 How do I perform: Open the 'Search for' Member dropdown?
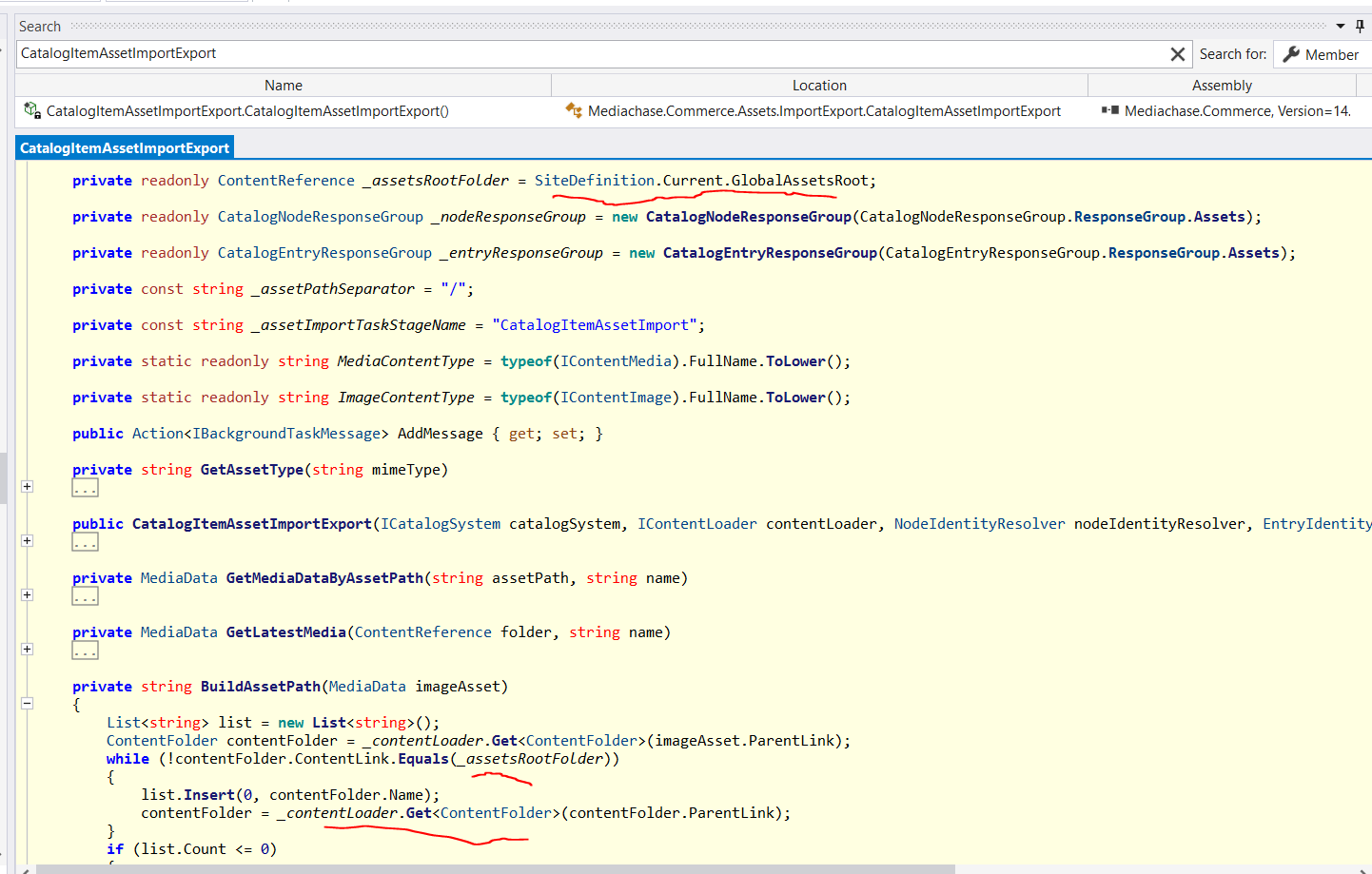(1323, 54)
